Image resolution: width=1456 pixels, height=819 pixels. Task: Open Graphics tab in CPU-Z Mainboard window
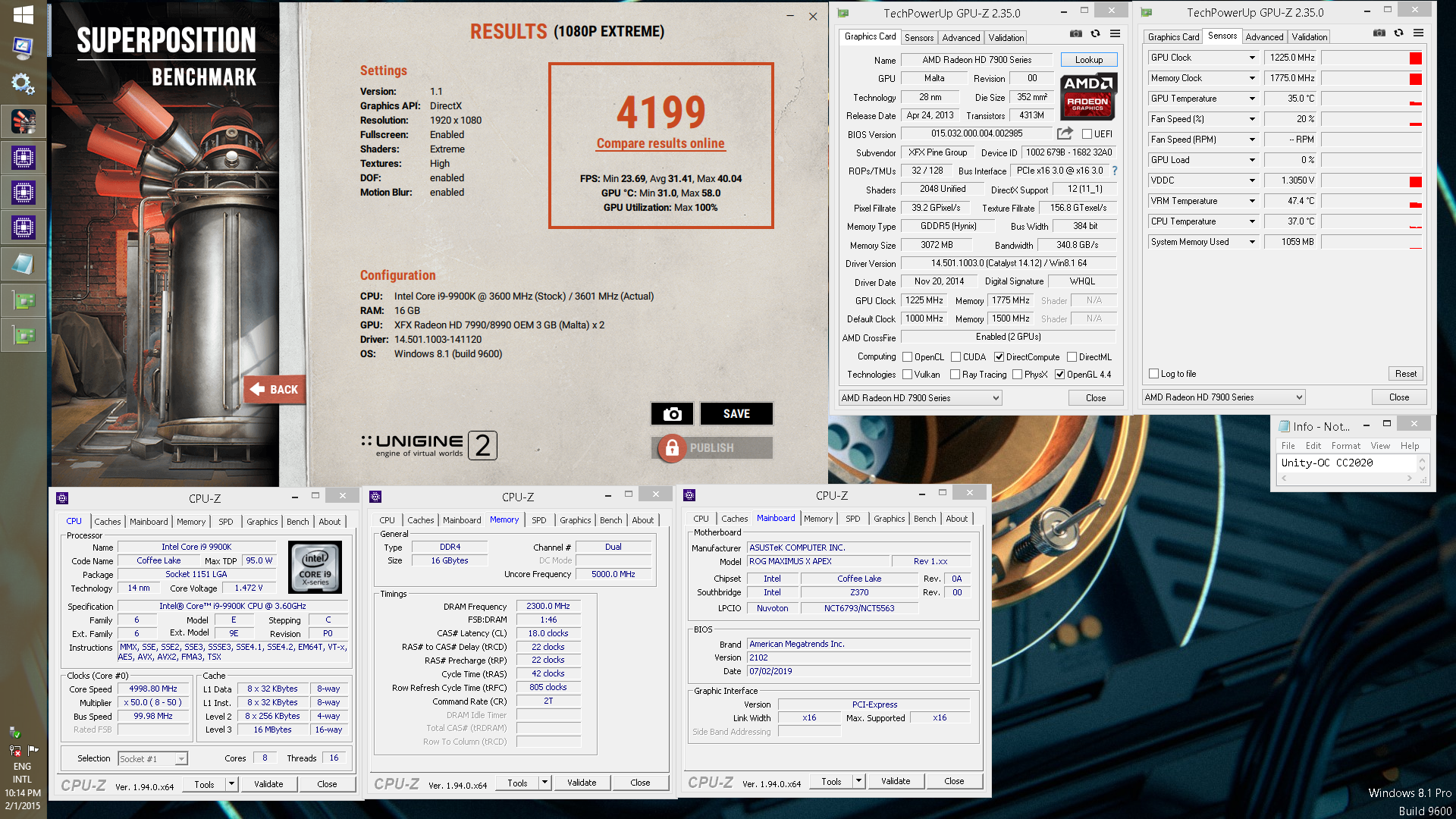889,519
